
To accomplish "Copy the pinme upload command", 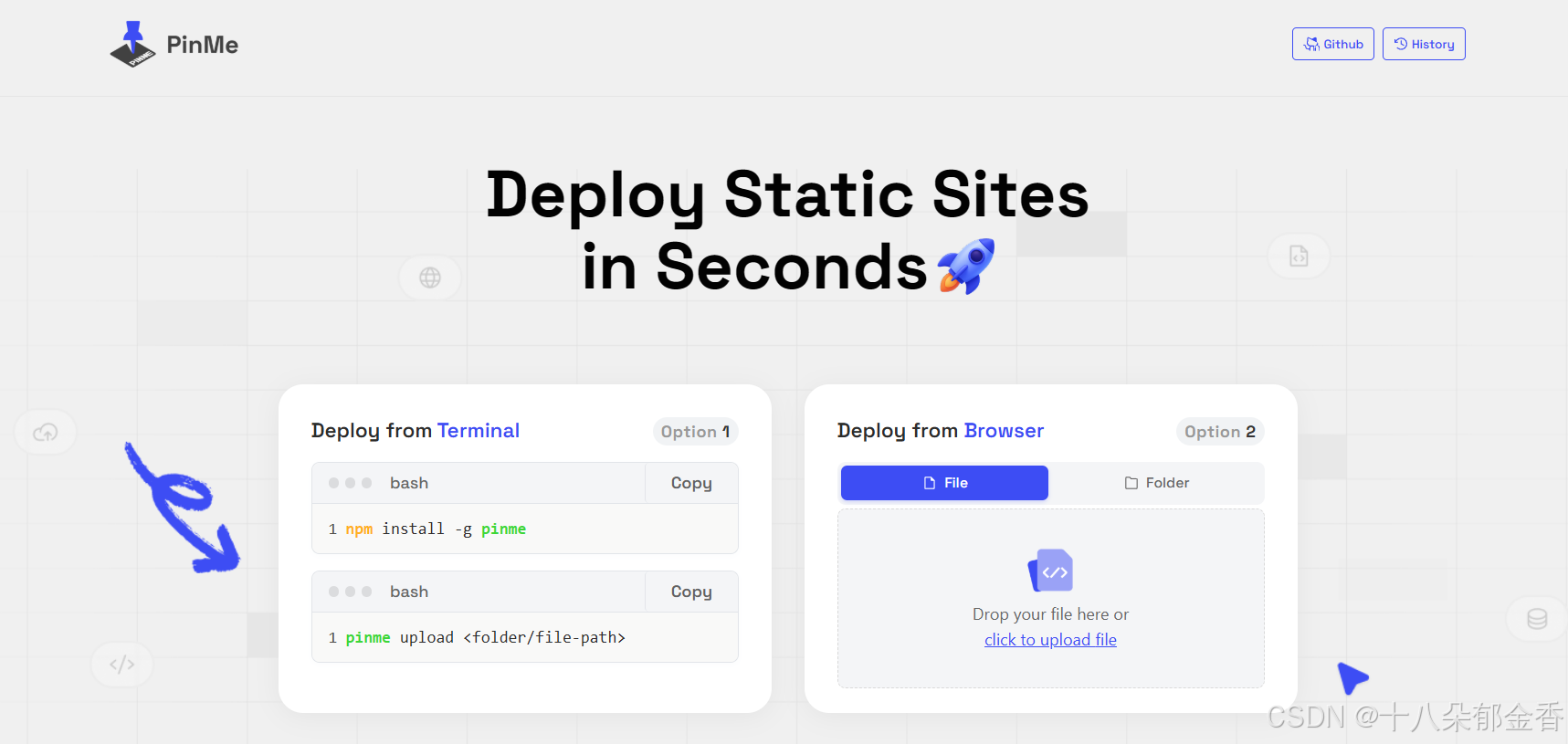I will pos(691,592).
